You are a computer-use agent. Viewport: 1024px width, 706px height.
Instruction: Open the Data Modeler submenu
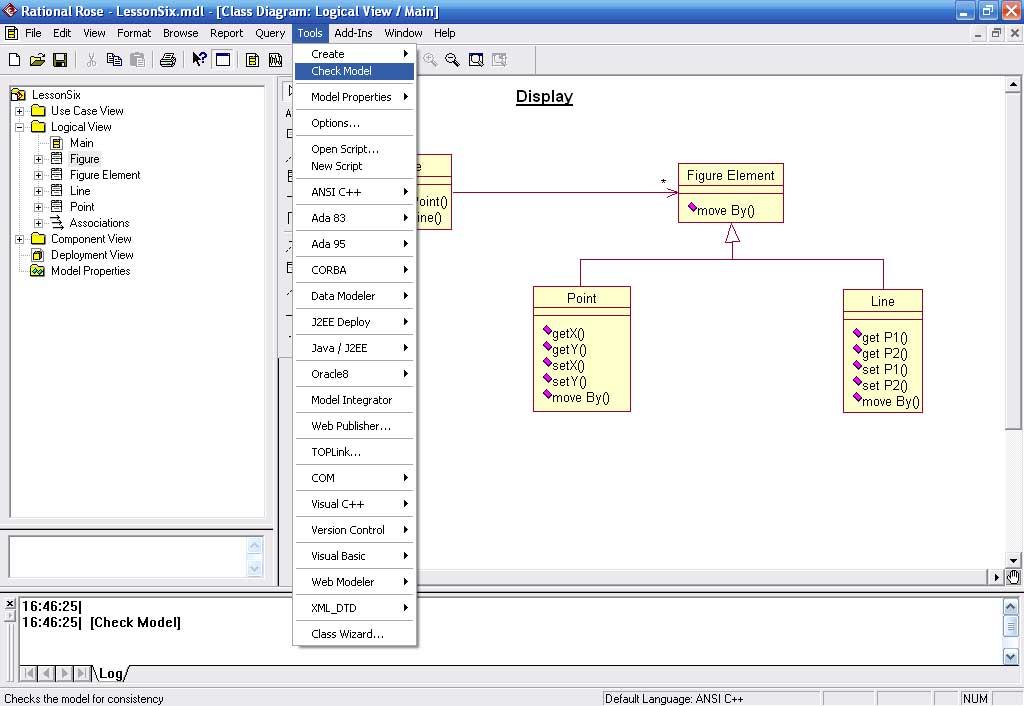click(355, 296)
